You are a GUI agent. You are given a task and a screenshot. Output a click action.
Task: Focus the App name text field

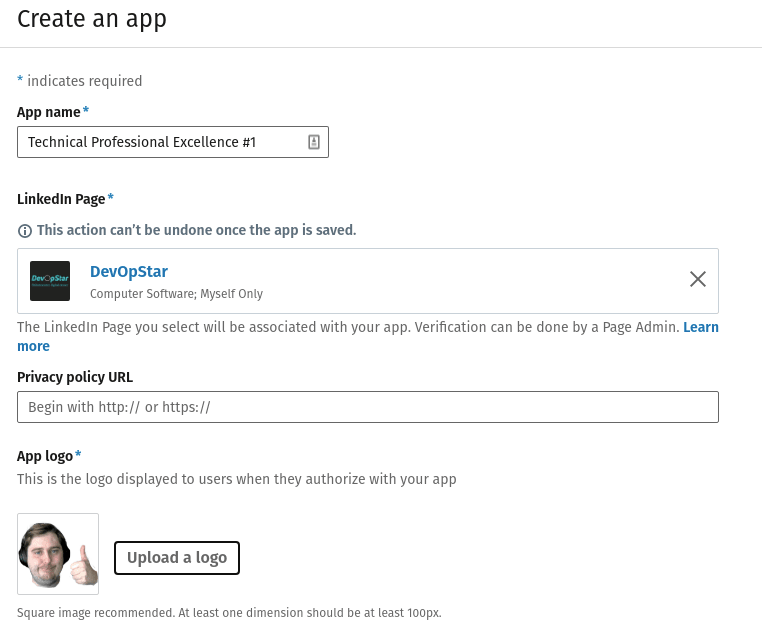(160, 142)
